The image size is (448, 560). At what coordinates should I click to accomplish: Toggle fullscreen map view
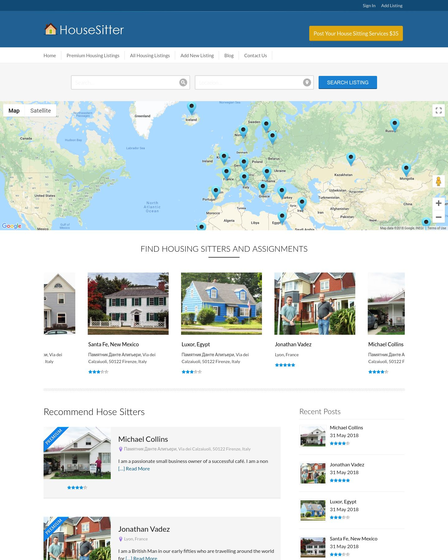point(438,110)
